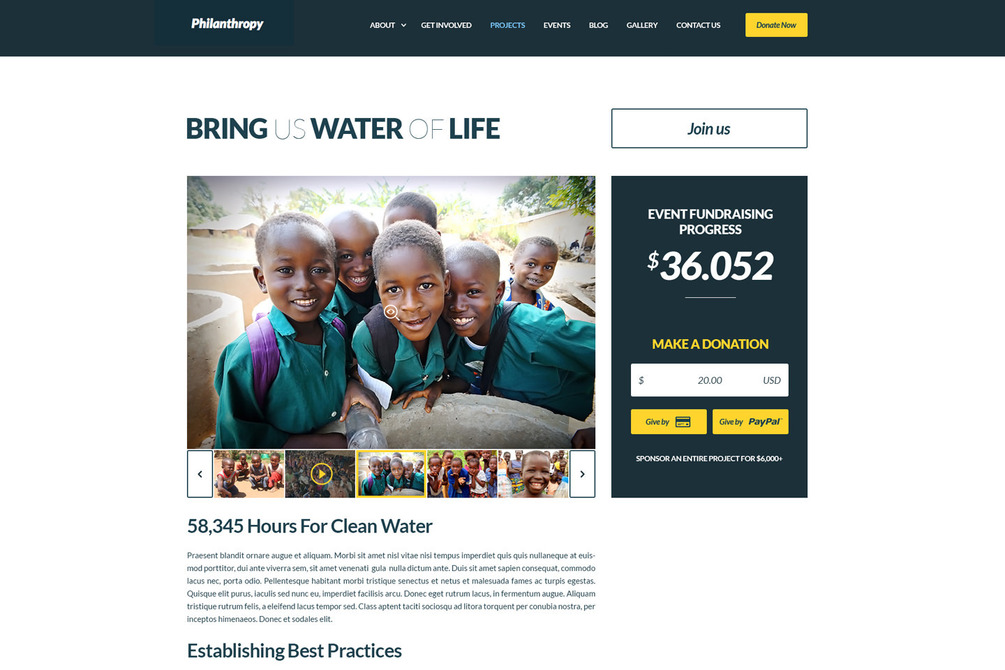Click the Donate Now button
Screen dimensions: 1005x670
pos(776,25)
